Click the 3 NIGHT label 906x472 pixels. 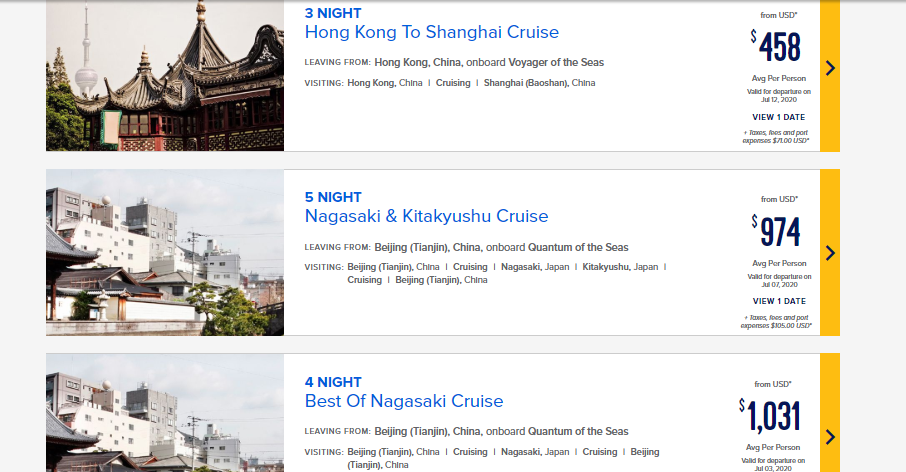333,13
